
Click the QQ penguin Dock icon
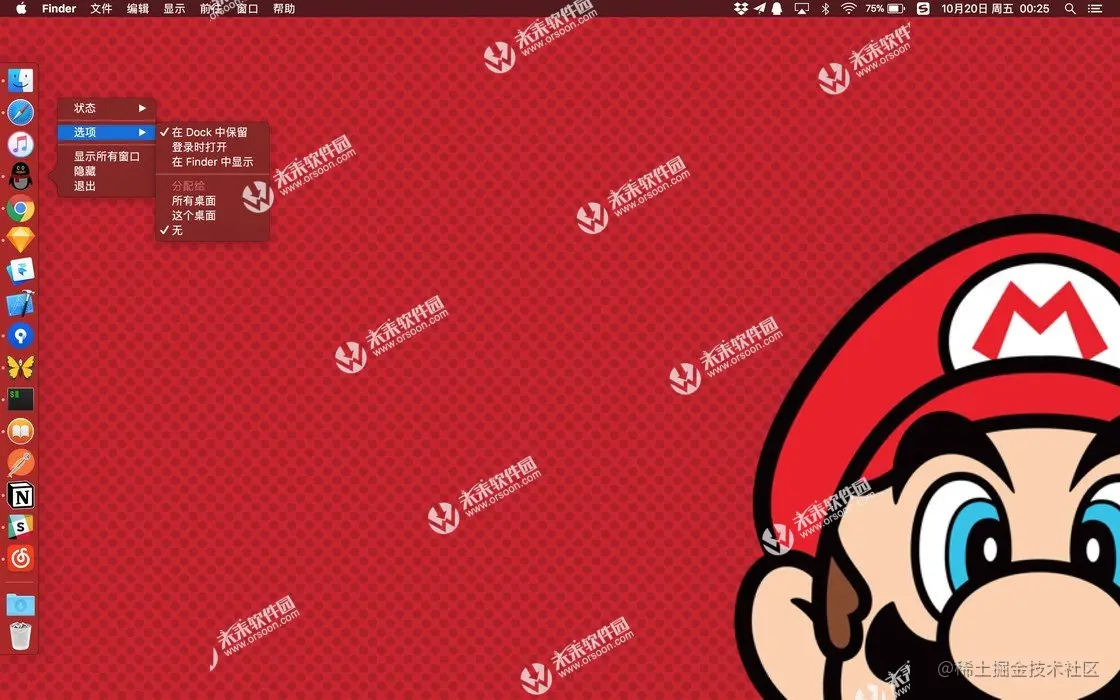point(20,176)
